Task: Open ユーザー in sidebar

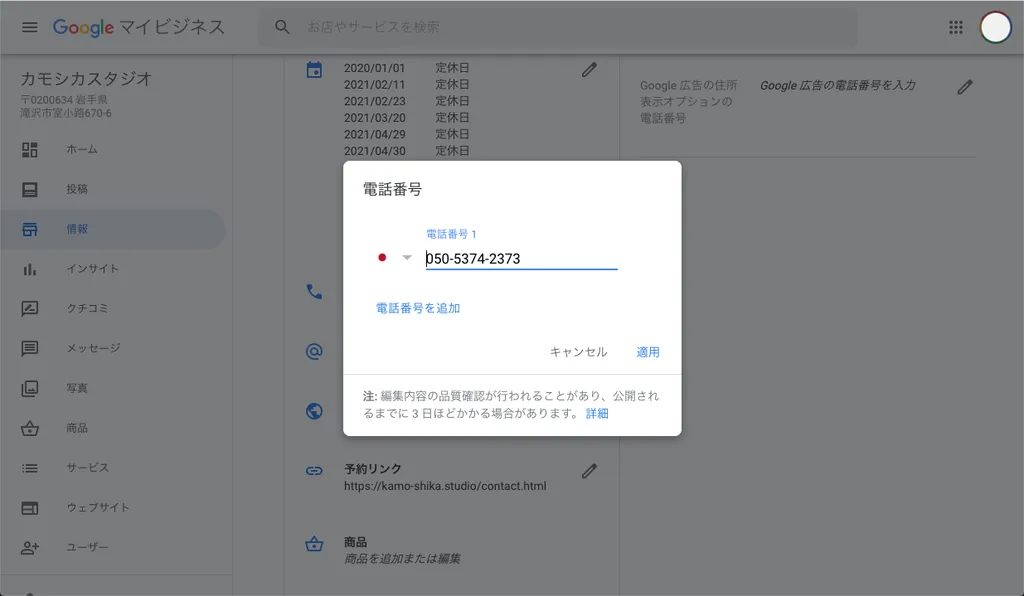Action: click(112, 548)
